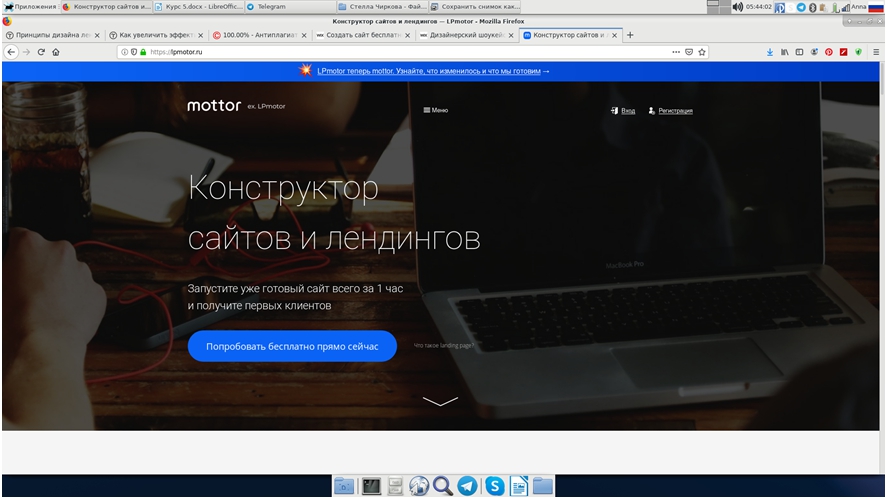The width and height of the screenshot is (887, 499).
Task: Click the address bar showing lpmotor.ru
Action: [400, 51]
